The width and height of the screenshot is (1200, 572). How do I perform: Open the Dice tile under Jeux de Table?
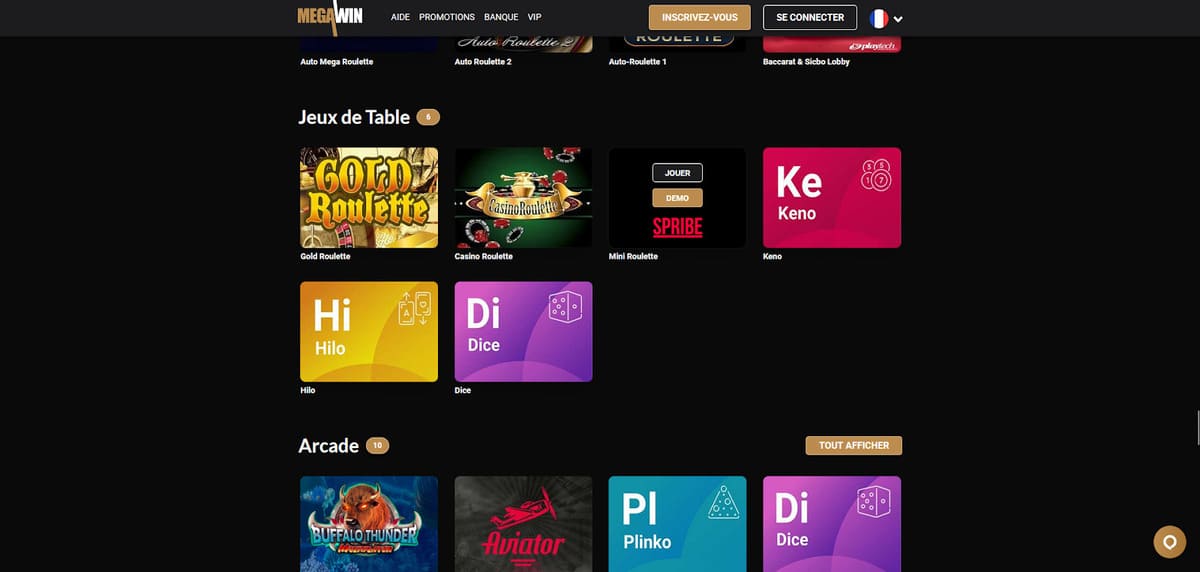523,332
